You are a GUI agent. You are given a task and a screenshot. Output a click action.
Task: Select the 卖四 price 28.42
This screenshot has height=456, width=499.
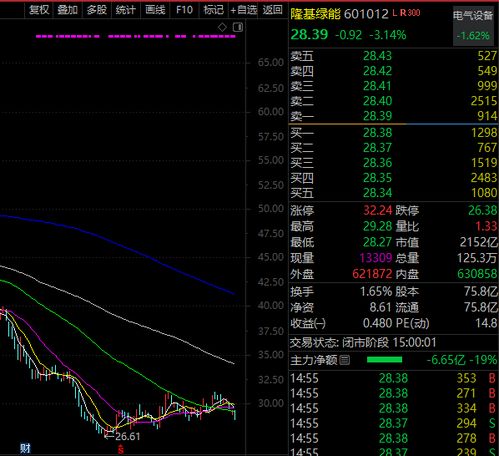pos(377,71)
